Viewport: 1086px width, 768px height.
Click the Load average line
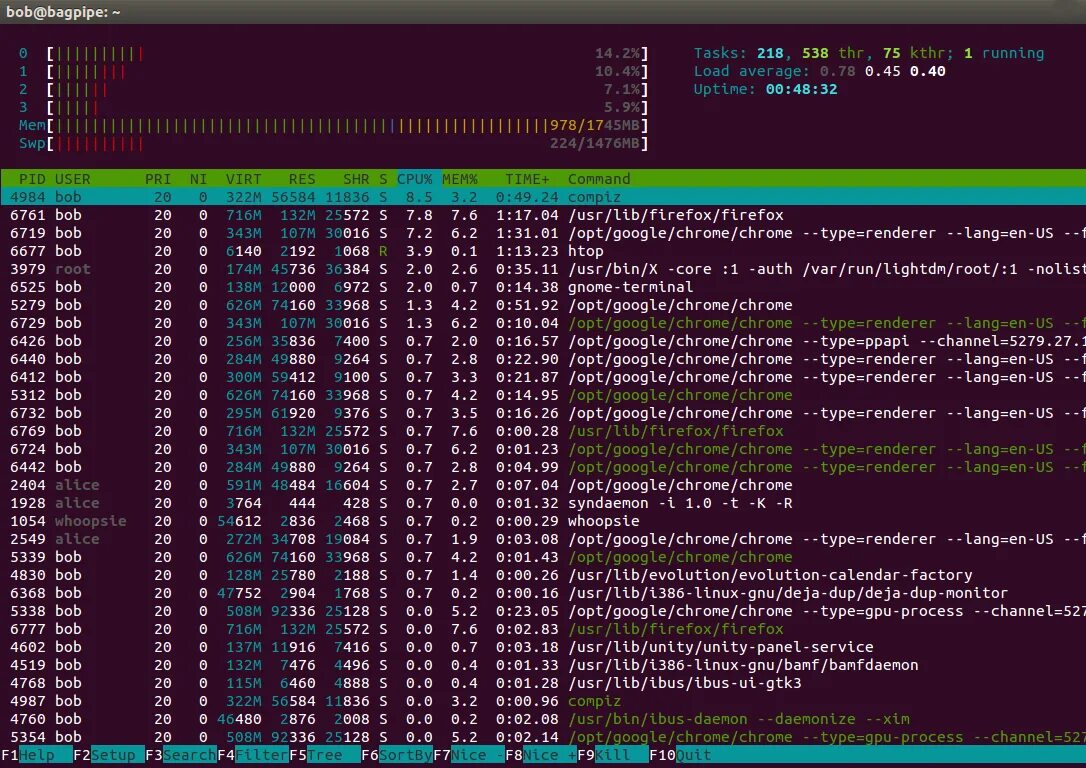[x=819, y=71]
